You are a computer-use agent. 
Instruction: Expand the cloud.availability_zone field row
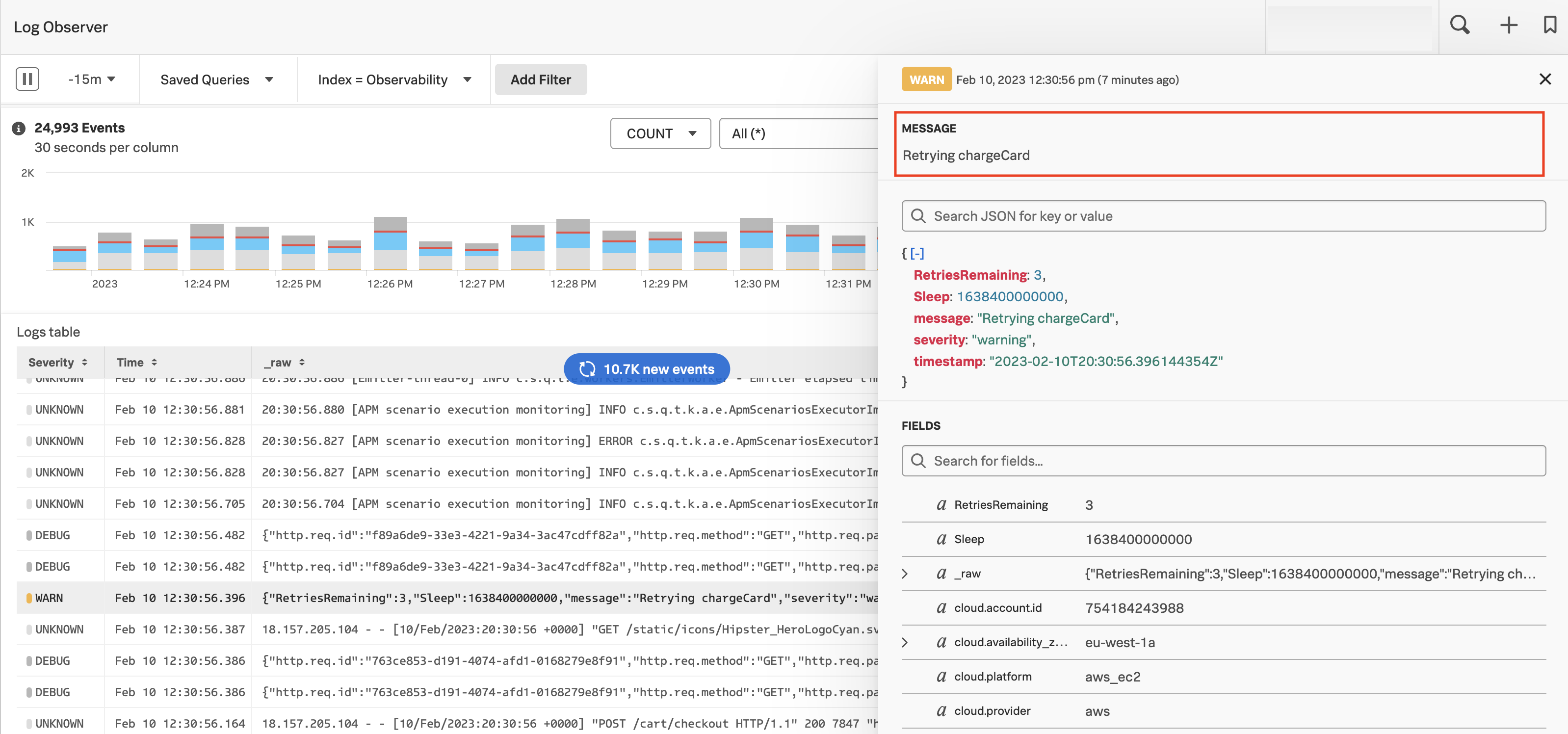pyautogui.click(x=905, y=643)
